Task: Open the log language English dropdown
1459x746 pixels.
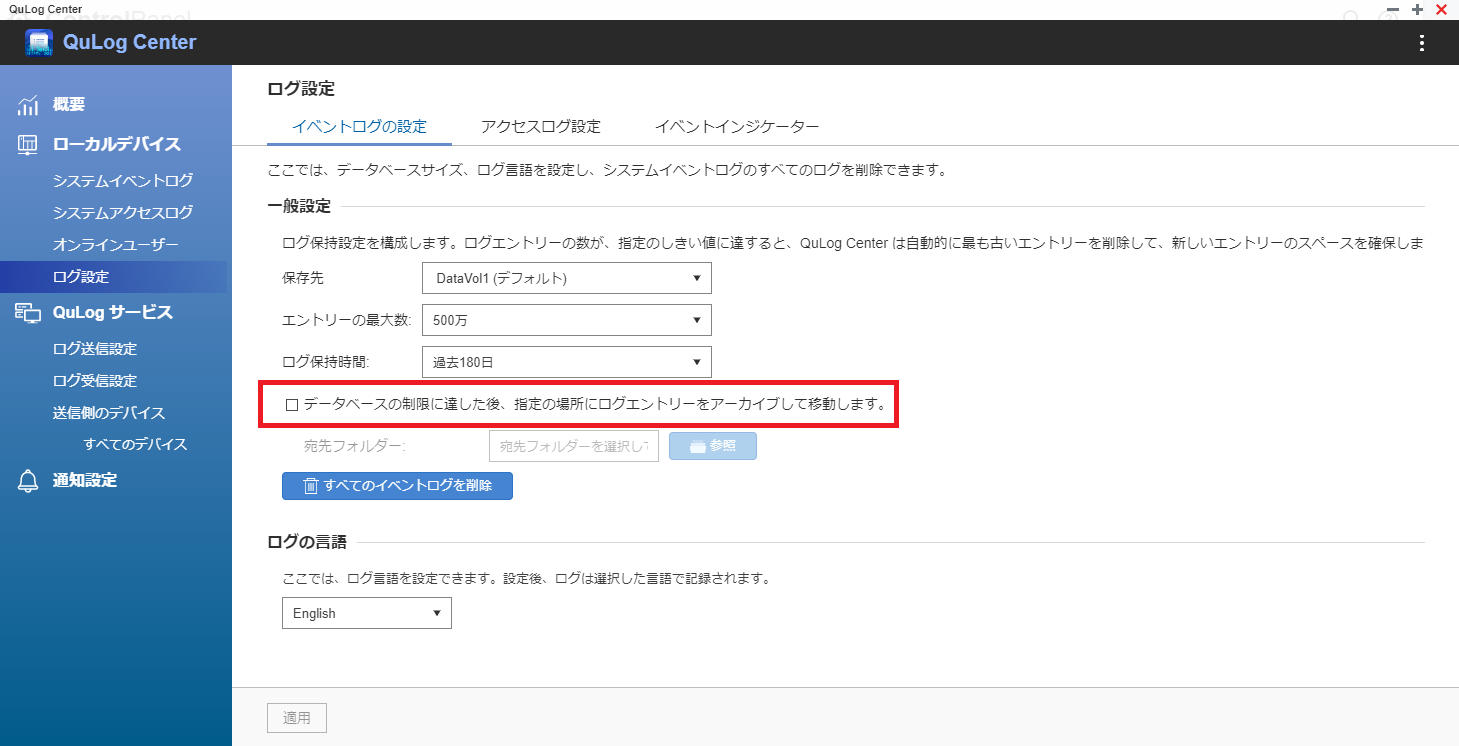Action: (367, 613)
